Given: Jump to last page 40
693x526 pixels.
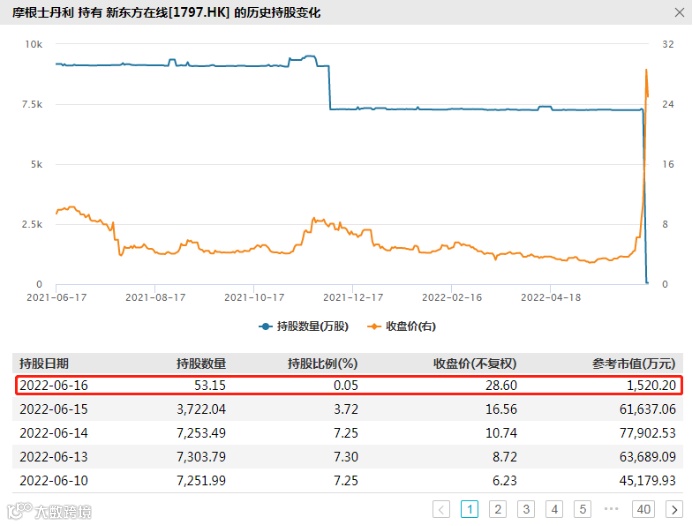Looking at the screenshot, I should [x=643, y=509].
